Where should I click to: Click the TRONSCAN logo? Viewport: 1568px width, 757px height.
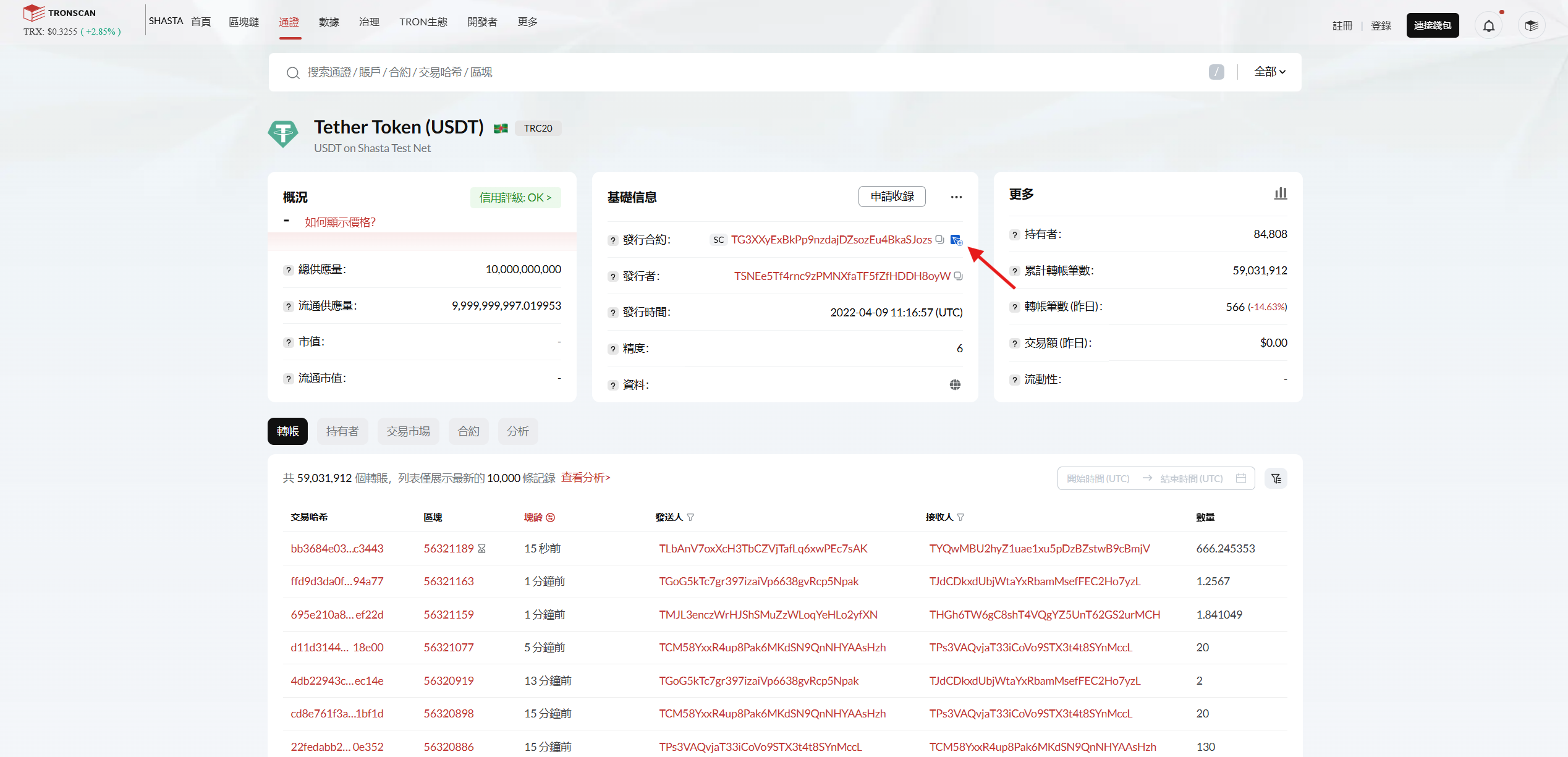click(x=59, y=13)
